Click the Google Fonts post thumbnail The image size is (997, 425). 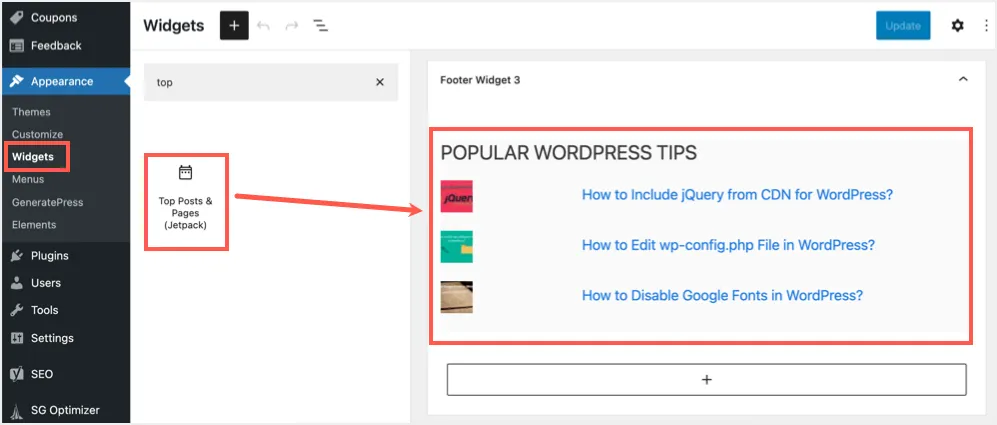pyautogui.click(x=457, y=297)
